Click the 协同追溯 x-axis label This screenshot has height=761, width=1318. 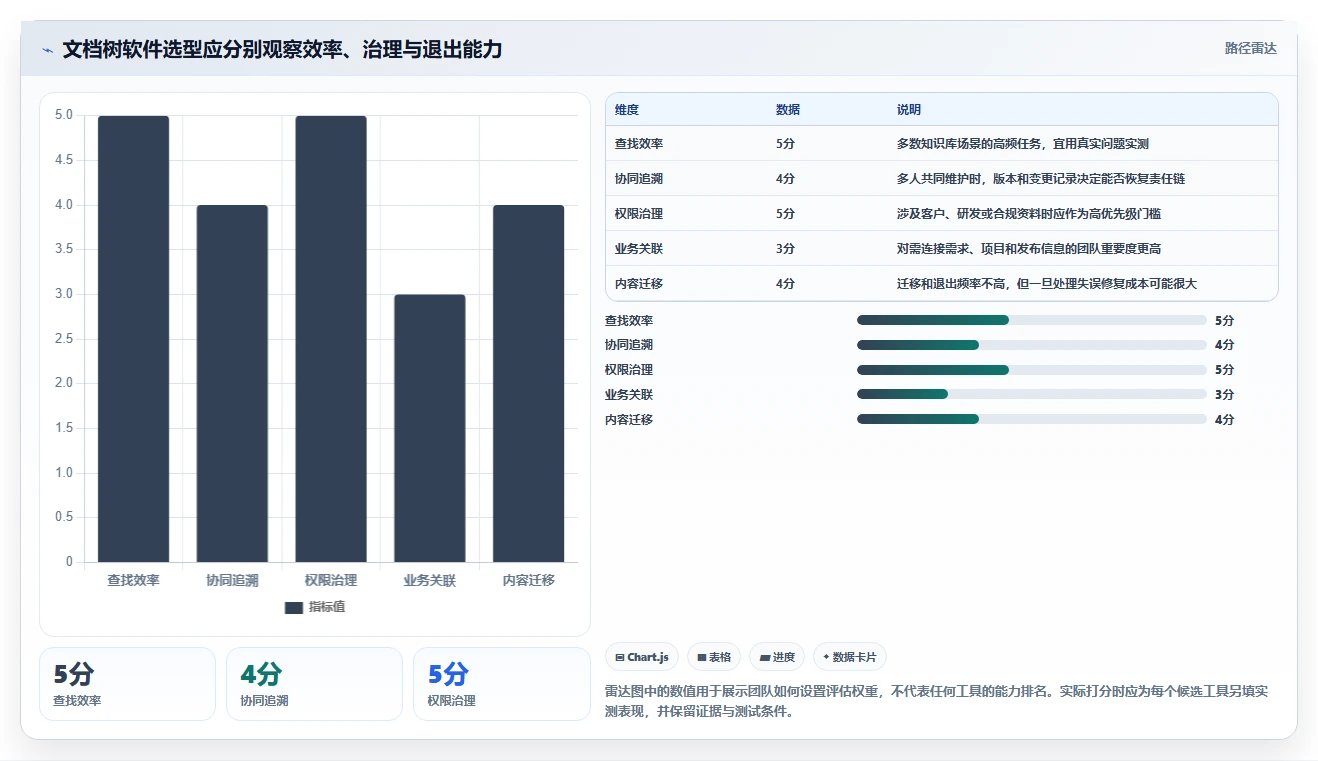point(232,580)
